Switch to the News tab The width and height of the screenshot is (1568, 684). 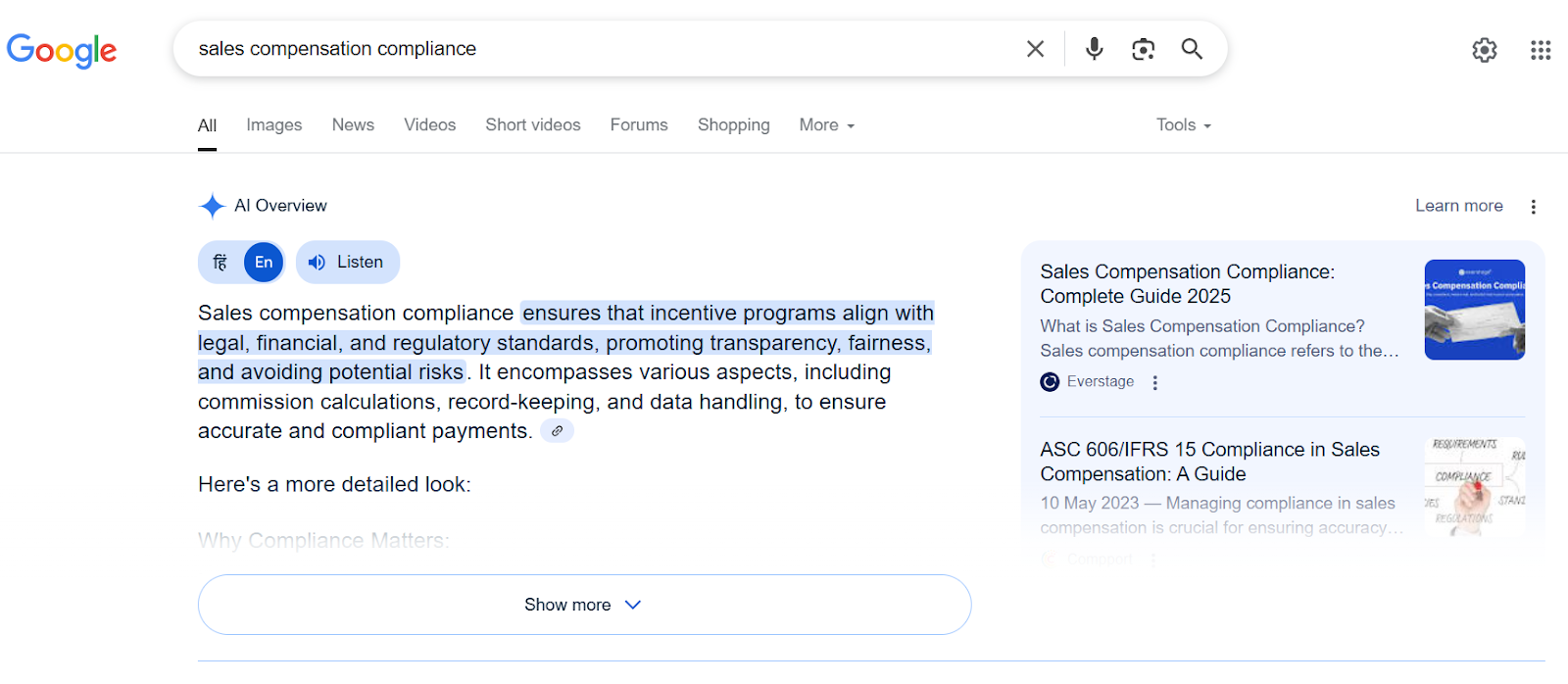(x=353, y=125)
